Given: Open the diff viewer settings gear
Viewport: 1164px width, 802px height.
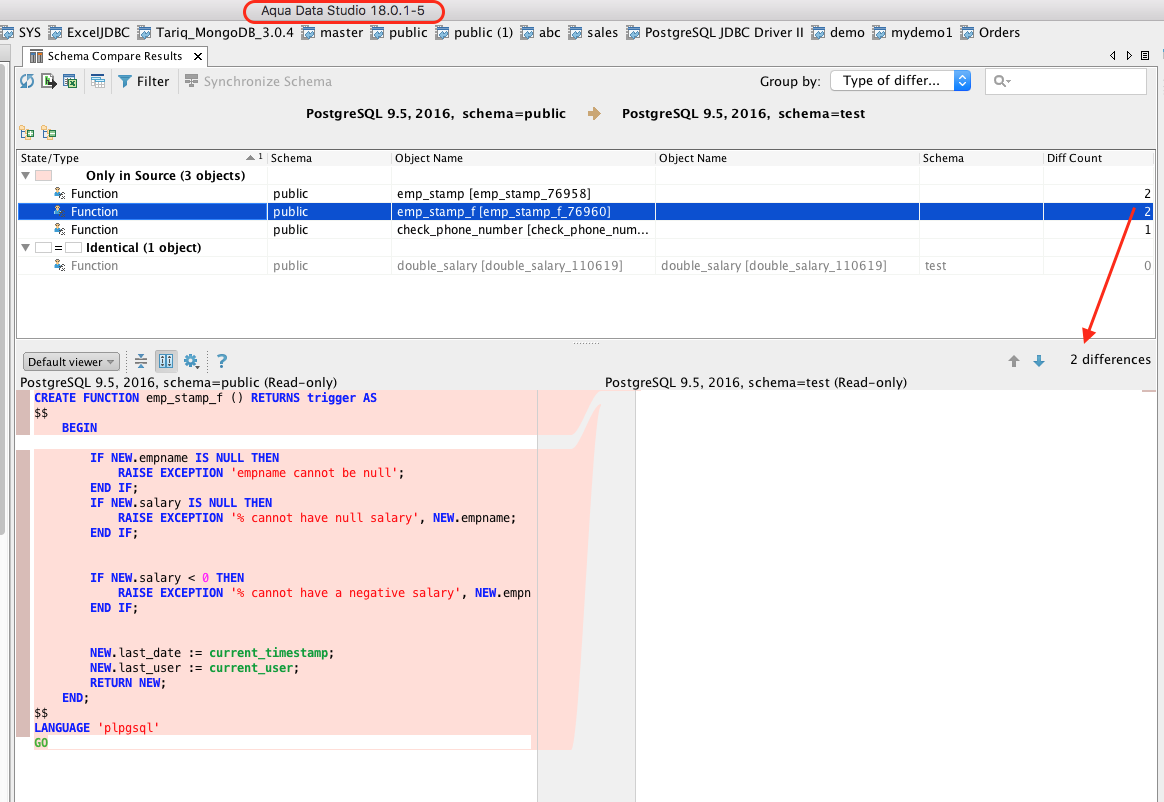Looking at the screenshot, I should coord(192,361).
